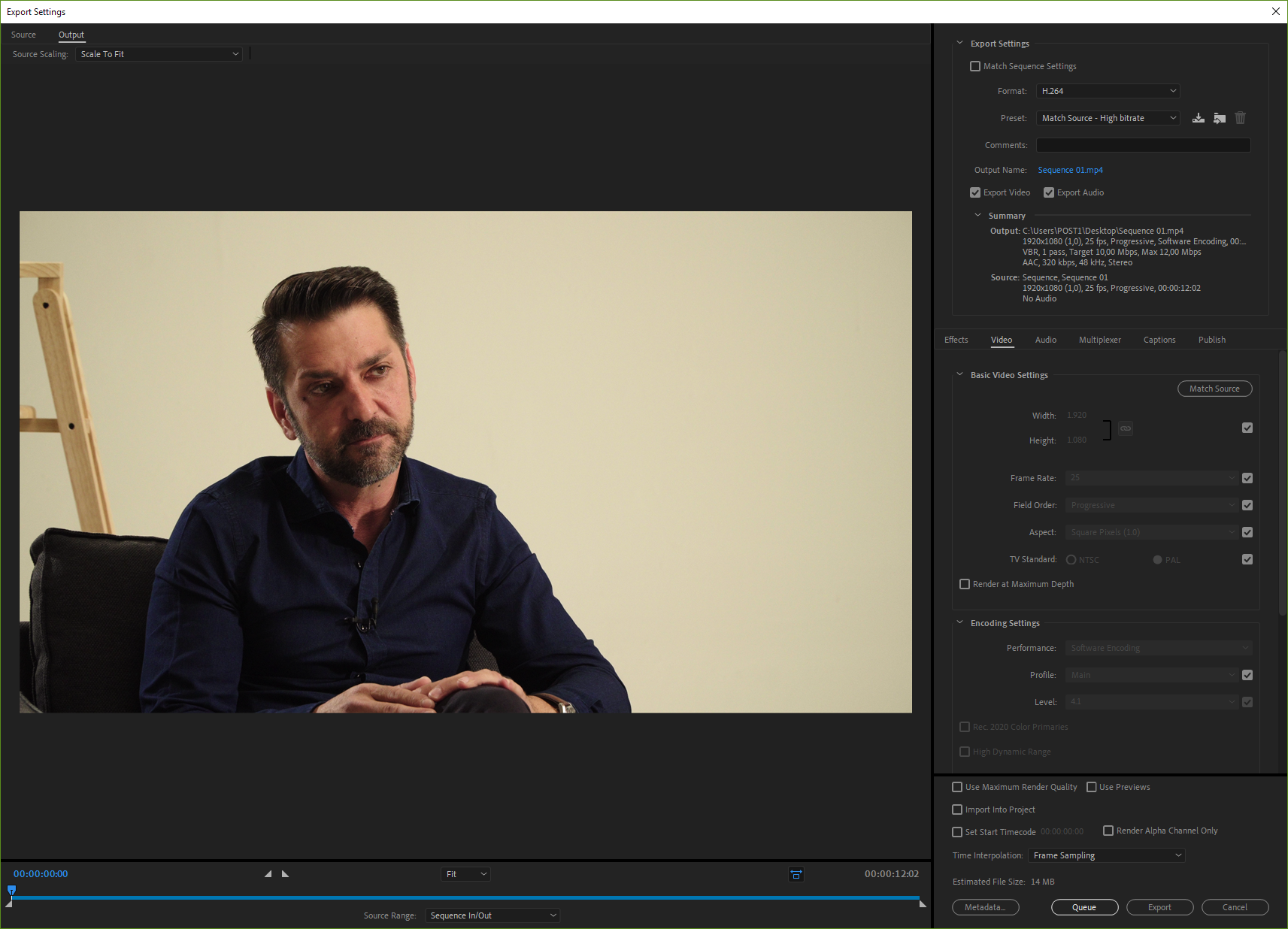Toggle the Field Order match source checkbox
This screenshot has height=929, width=1288.
coord(1247,505)
